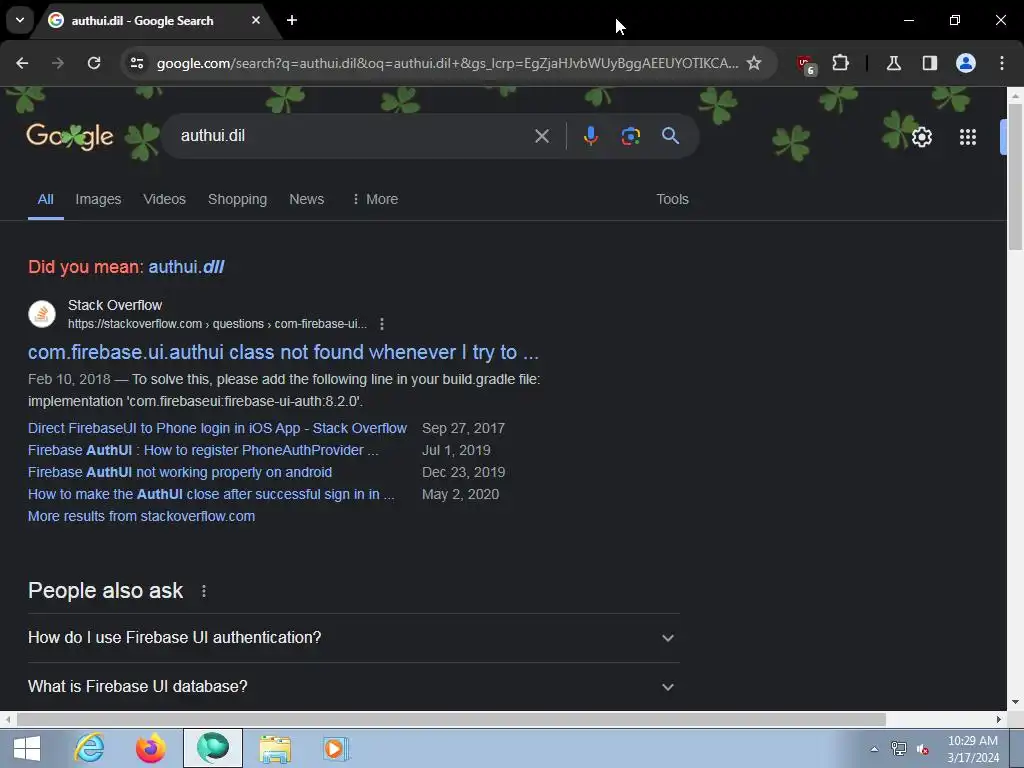Viewport: 1024px width, 768px height.
Task: Launch Internet Explorer from taskbar
Action: pos(89,748)
